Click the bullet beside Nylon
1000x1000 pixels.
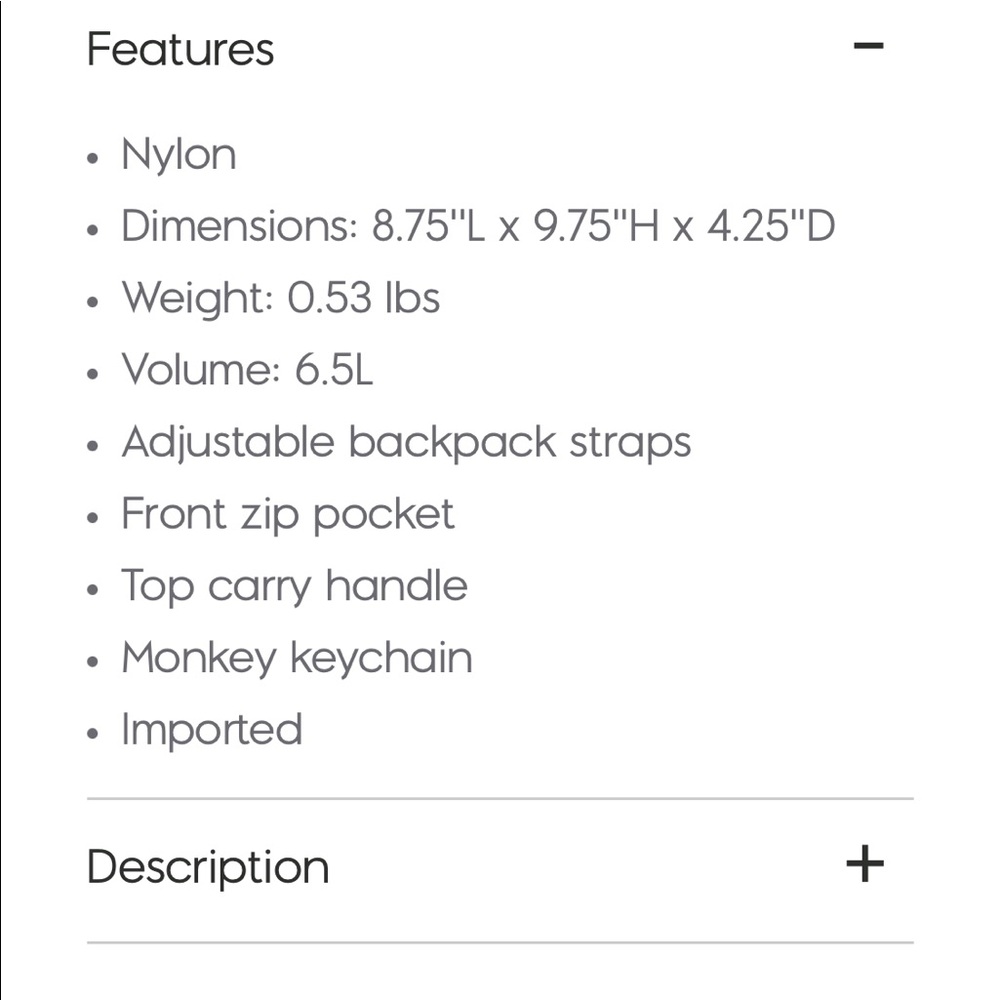[x=93, y=158]
